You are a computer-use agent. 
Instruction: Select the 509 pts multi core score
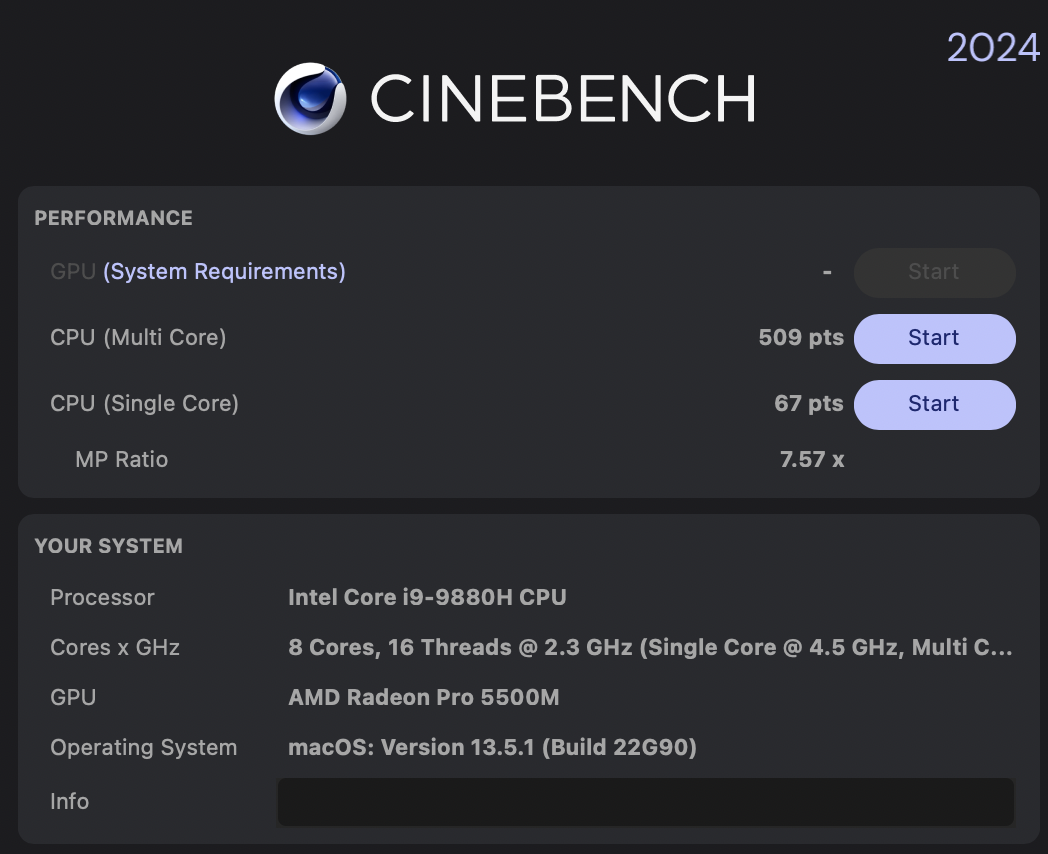click(x=801, y=338)
